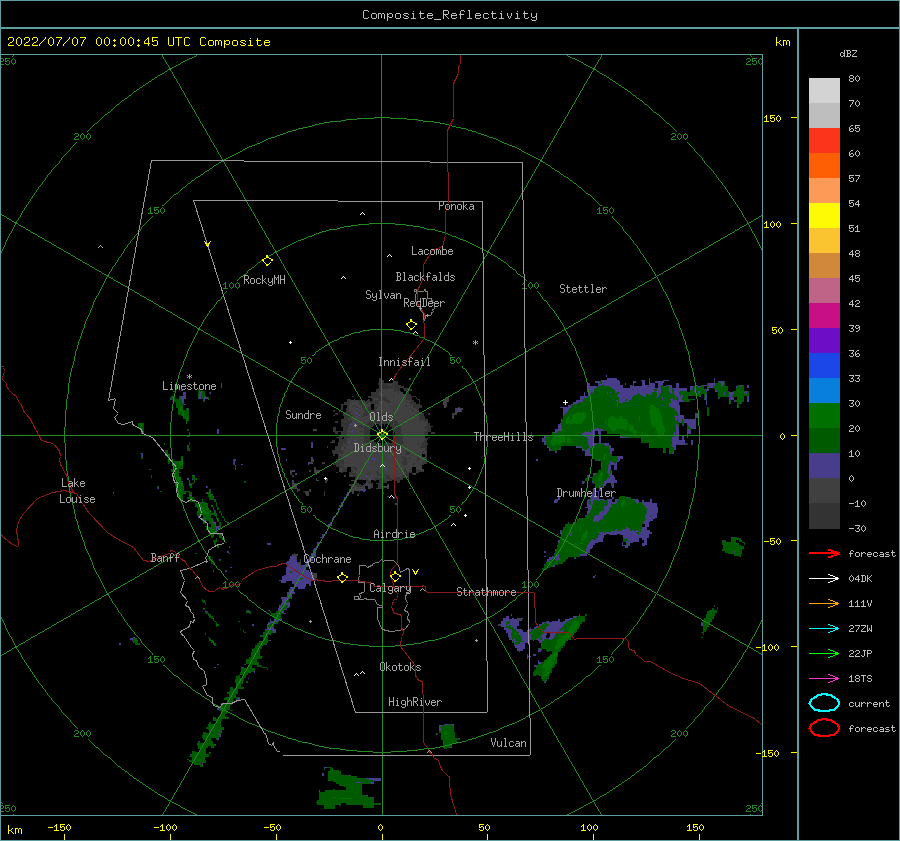
Task: Pick the slate purple 10 dBZ swatch
Action: click(x=824, y=465)
